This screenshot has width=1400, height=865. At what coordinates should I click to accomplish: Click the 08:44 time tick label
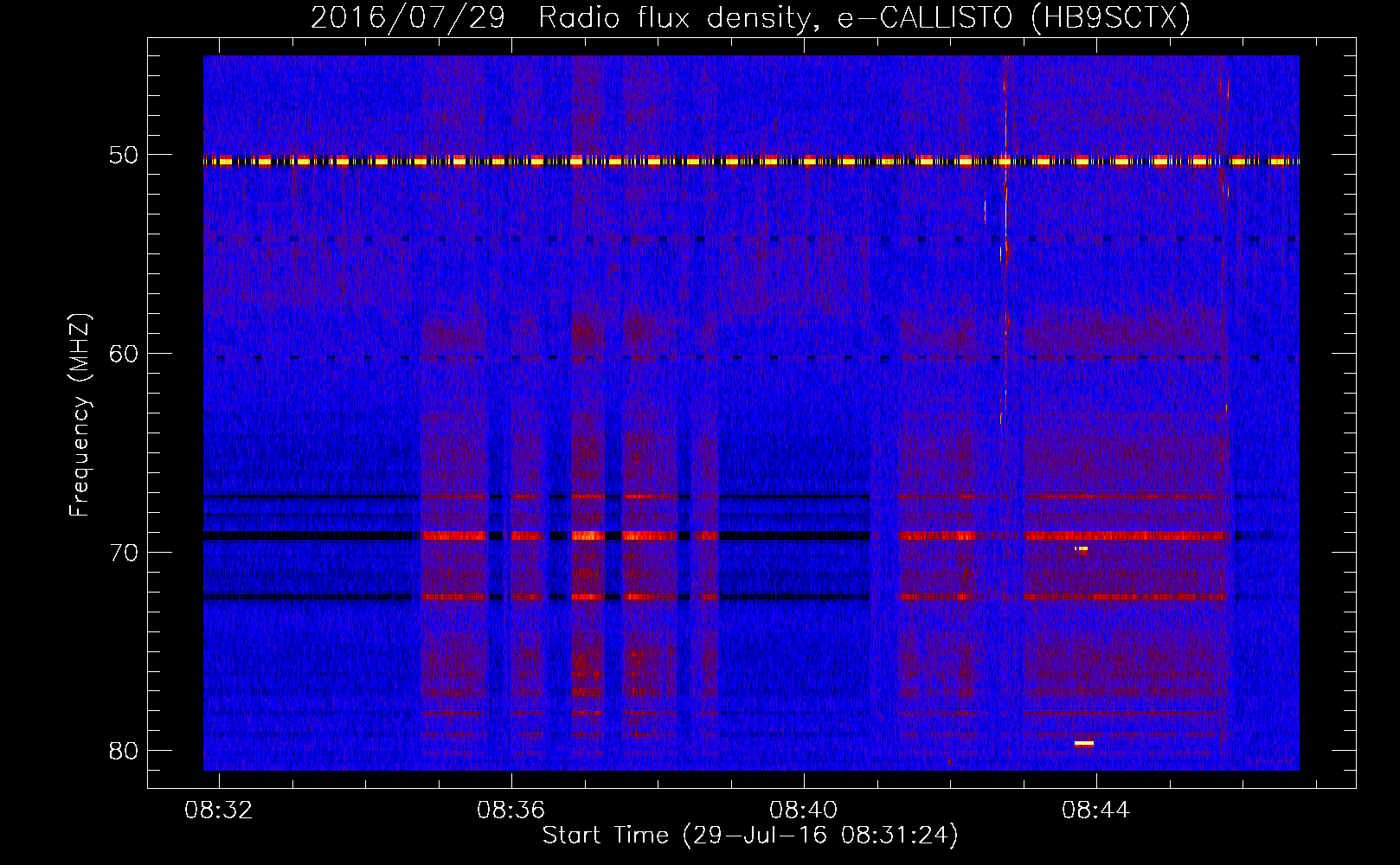click(1096, 811)
